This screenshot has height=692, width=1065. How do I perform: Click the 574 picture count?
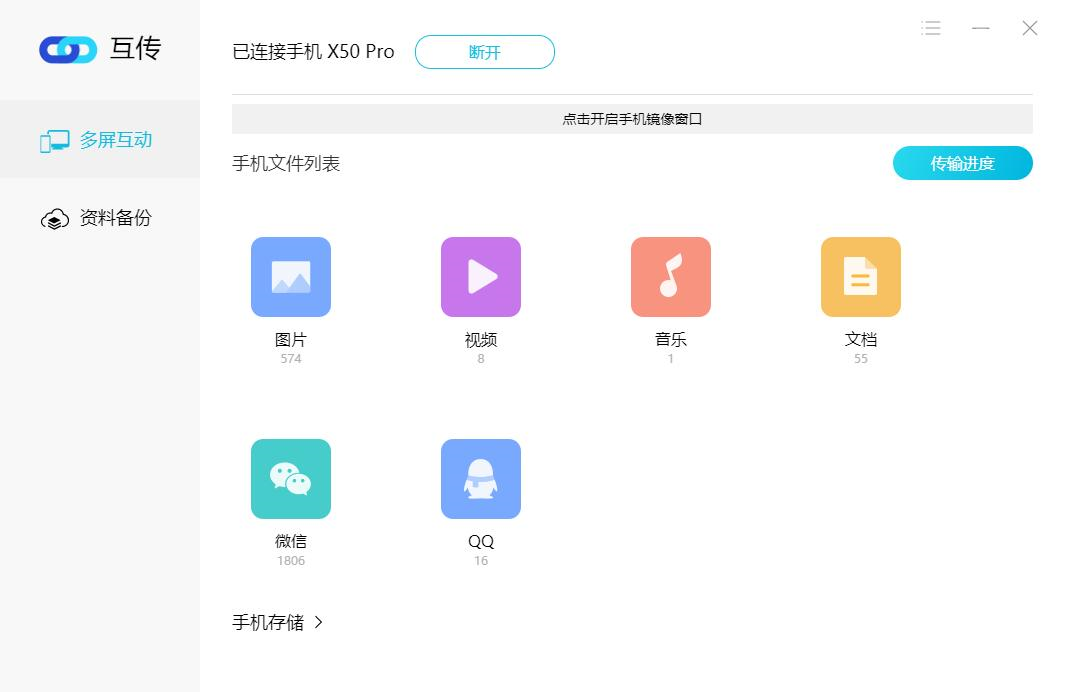(x=291, y=359)
